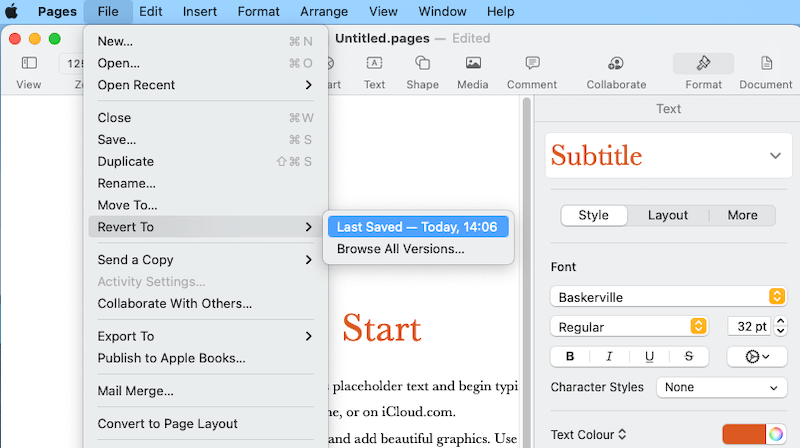Choose Revert To in File menu

coord(206,227)
